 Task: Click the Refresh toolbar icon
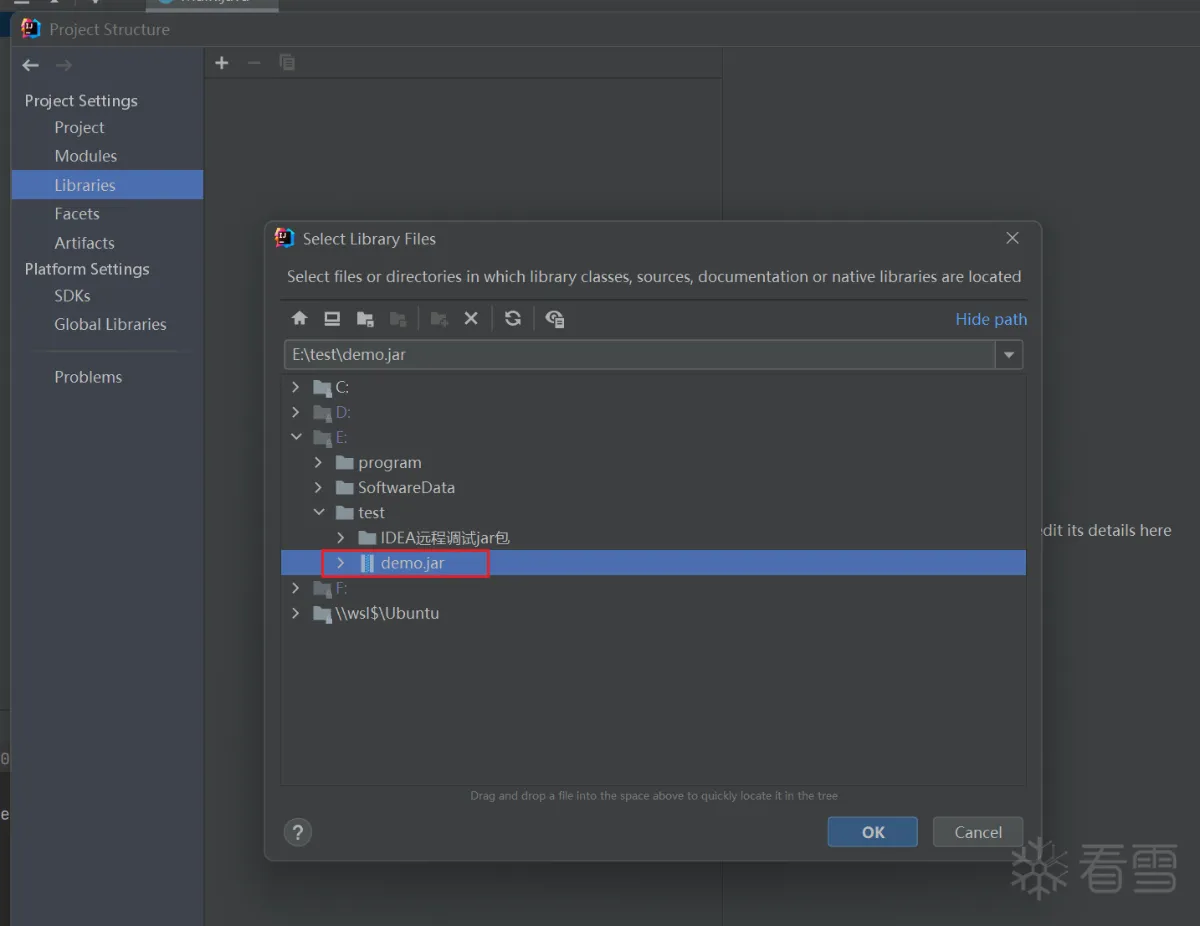point(513,318)
